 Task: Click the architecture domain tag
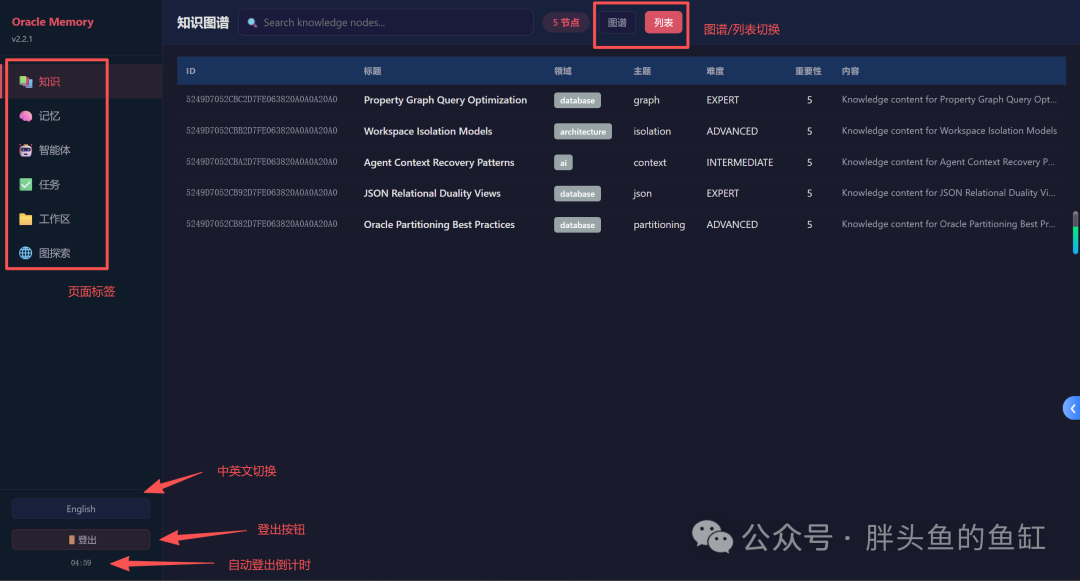[x=583, y=131]
